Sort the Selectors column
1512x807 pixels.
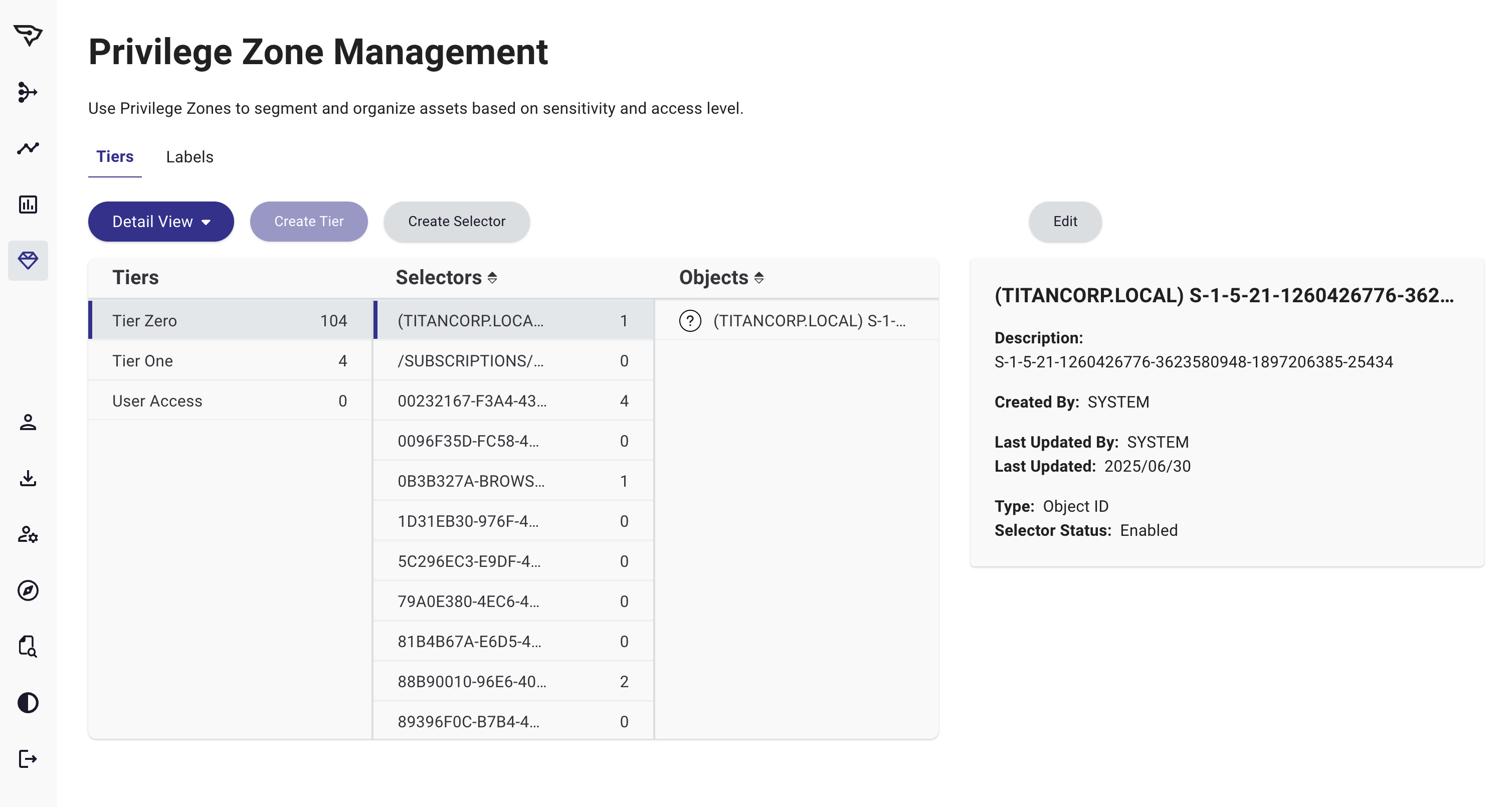[492, 278]
